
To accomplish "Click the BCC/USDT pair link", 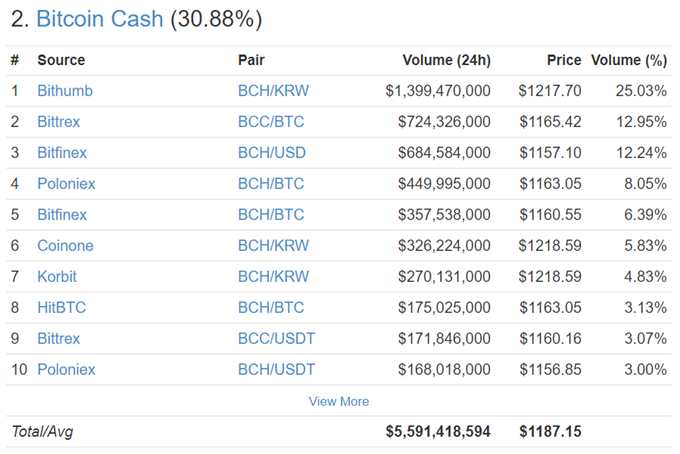I will click(276, 338).
